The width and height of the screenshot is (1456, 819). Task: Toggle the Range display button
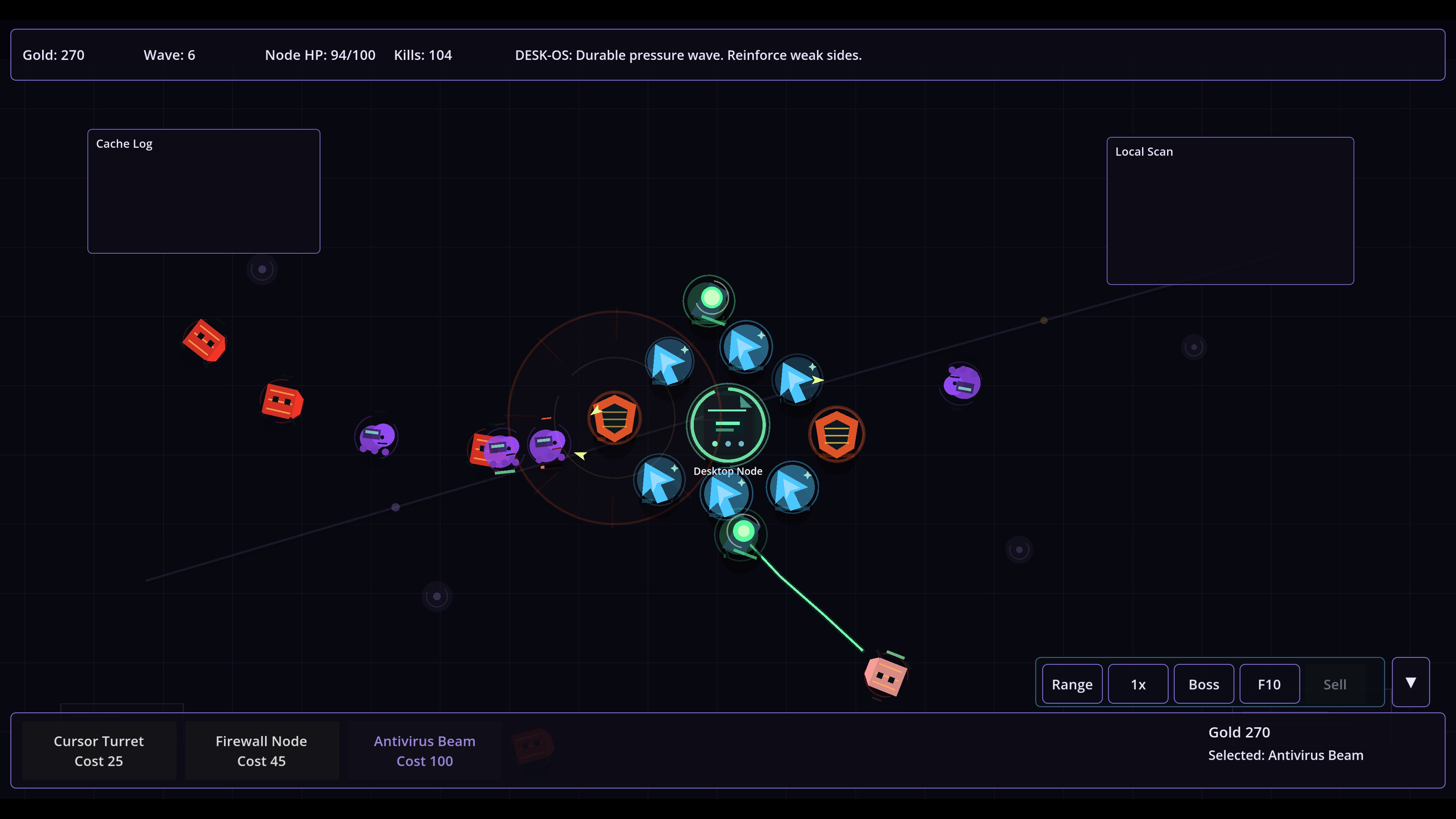1072,684
